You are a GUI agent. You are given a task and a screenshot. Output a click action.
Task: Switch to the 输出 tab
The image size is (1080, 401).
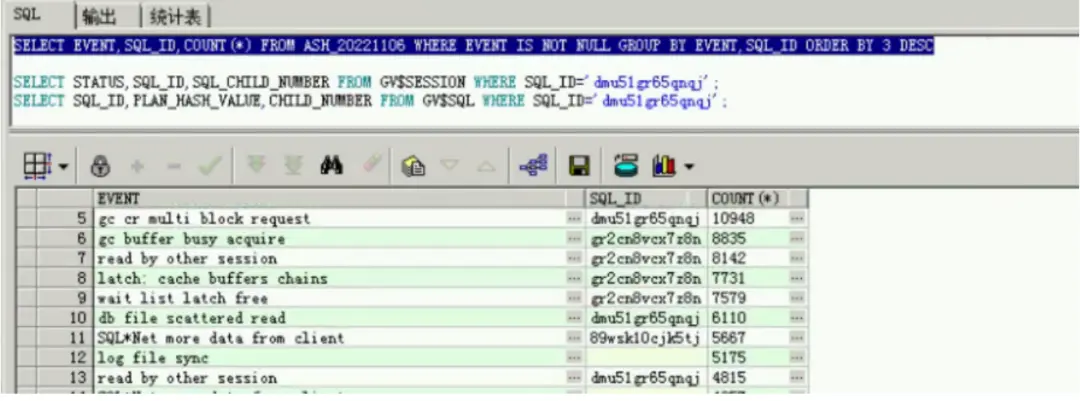point(99,16)
